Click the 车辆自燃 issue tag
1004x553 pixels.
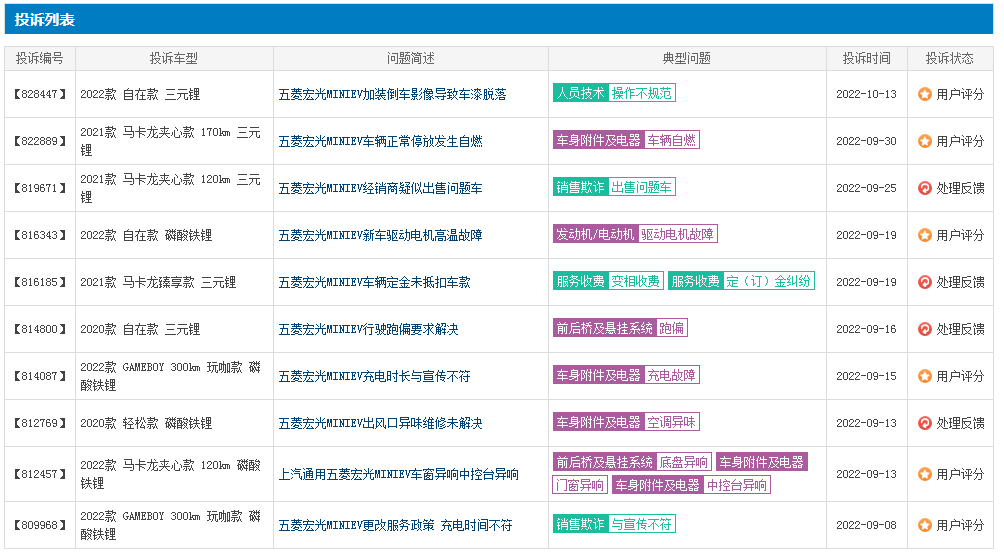[671, 140]
